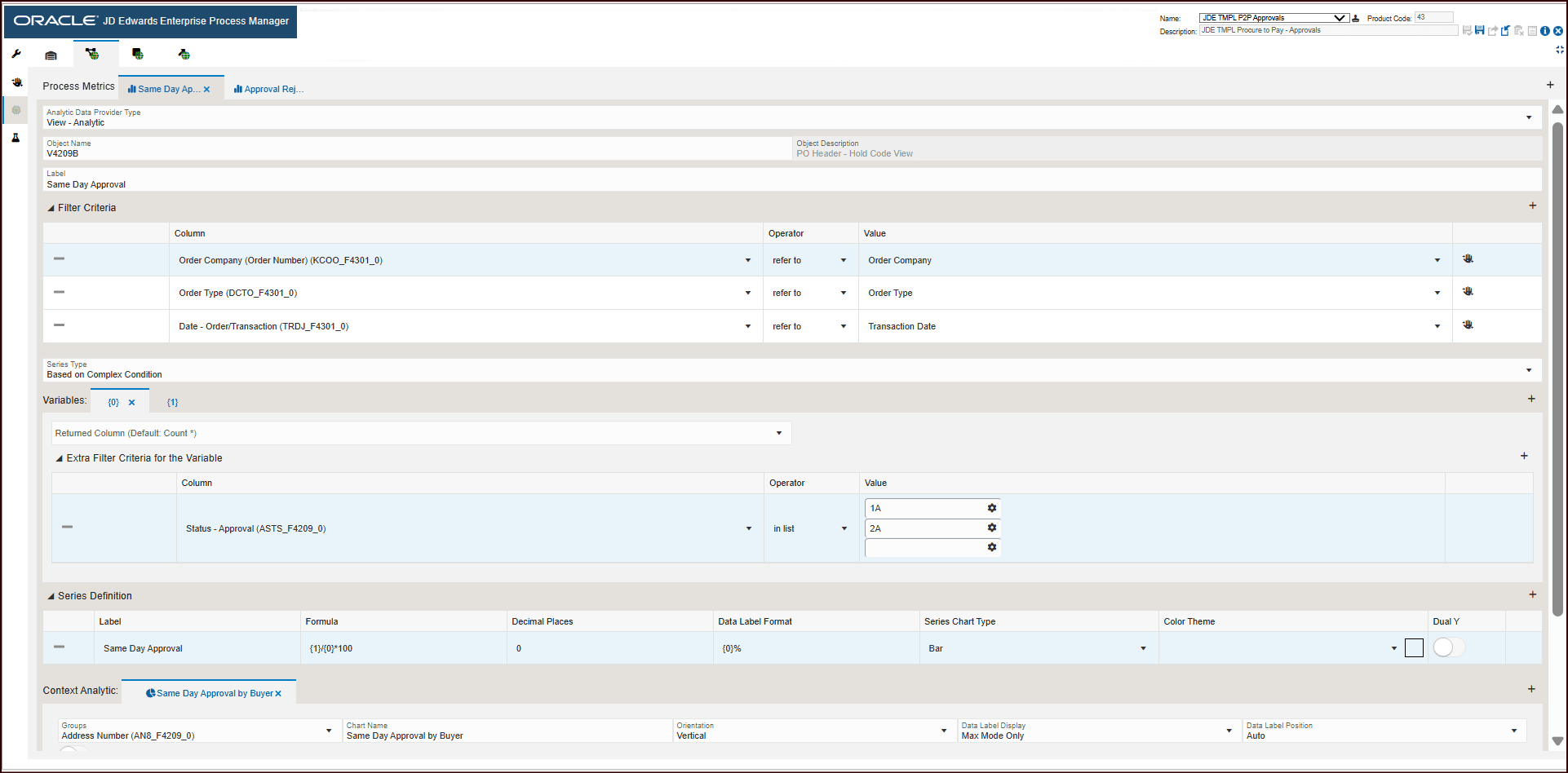This screenshot has width=1568, height=773.
Task: Open the Series Chart Type dropdown showing Bar
Action: [x=1142, y=647]
